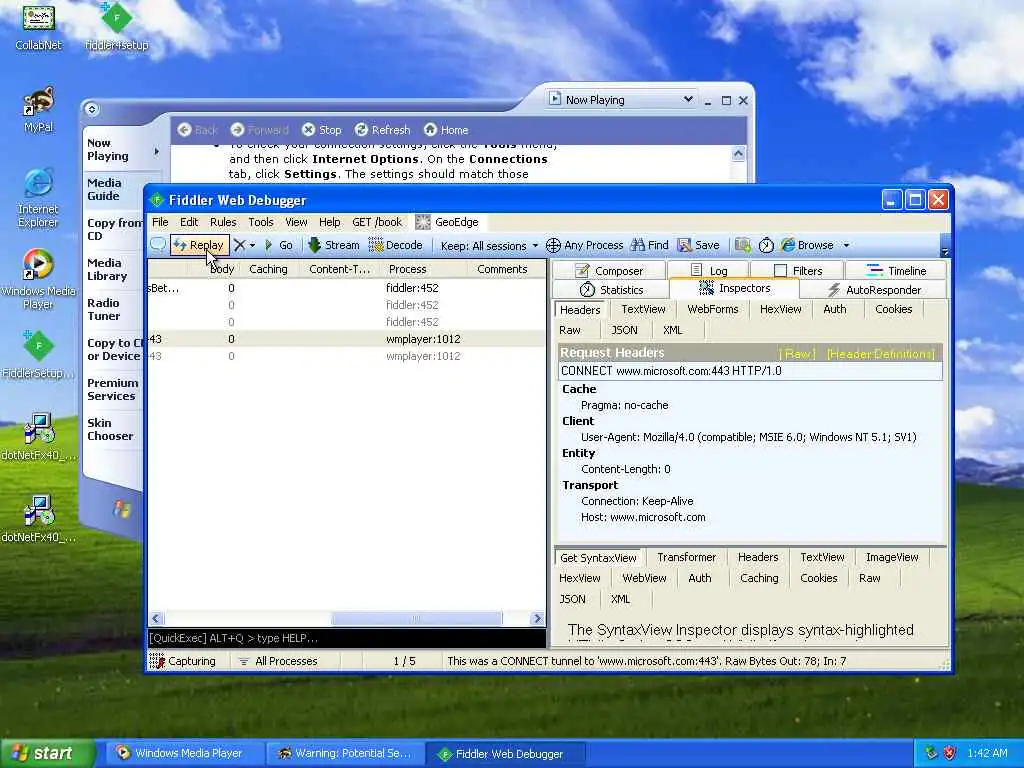Screen dimensions: 1024x768
Task: Click the comment balloon icon in Fiddler toolbar
Action: [157, 246]
